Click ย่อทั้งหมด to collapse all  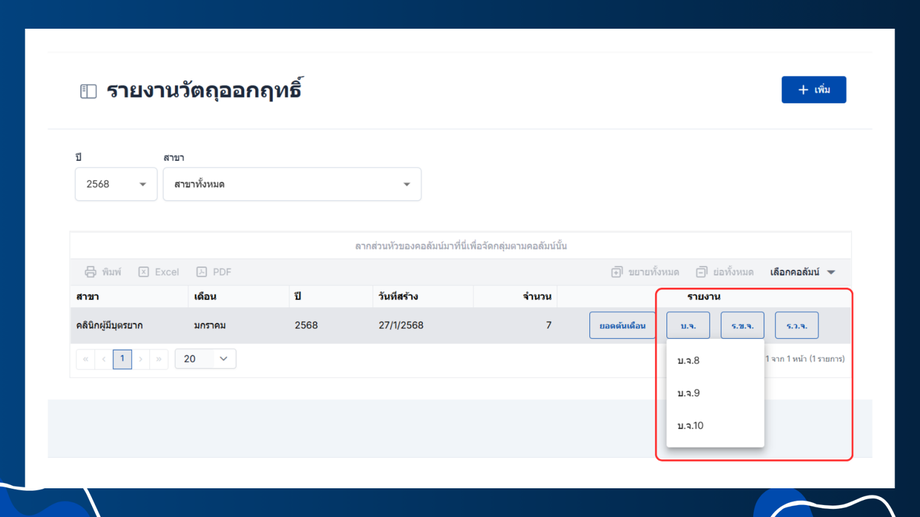[725, 272]
